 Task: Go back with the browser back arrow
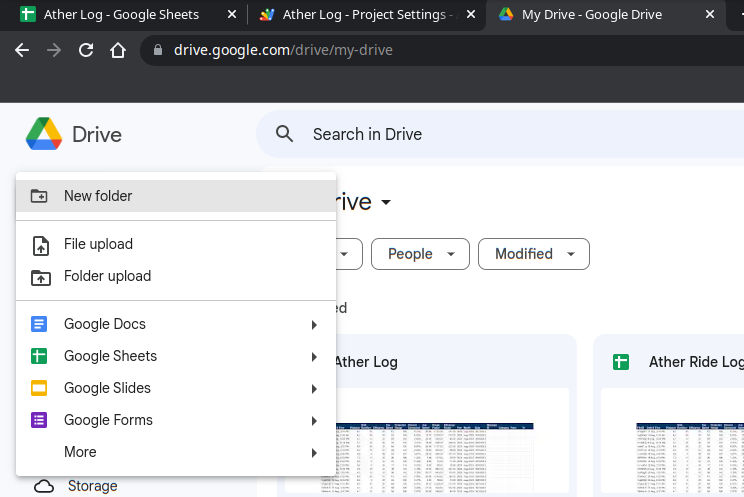coord(22,50)
